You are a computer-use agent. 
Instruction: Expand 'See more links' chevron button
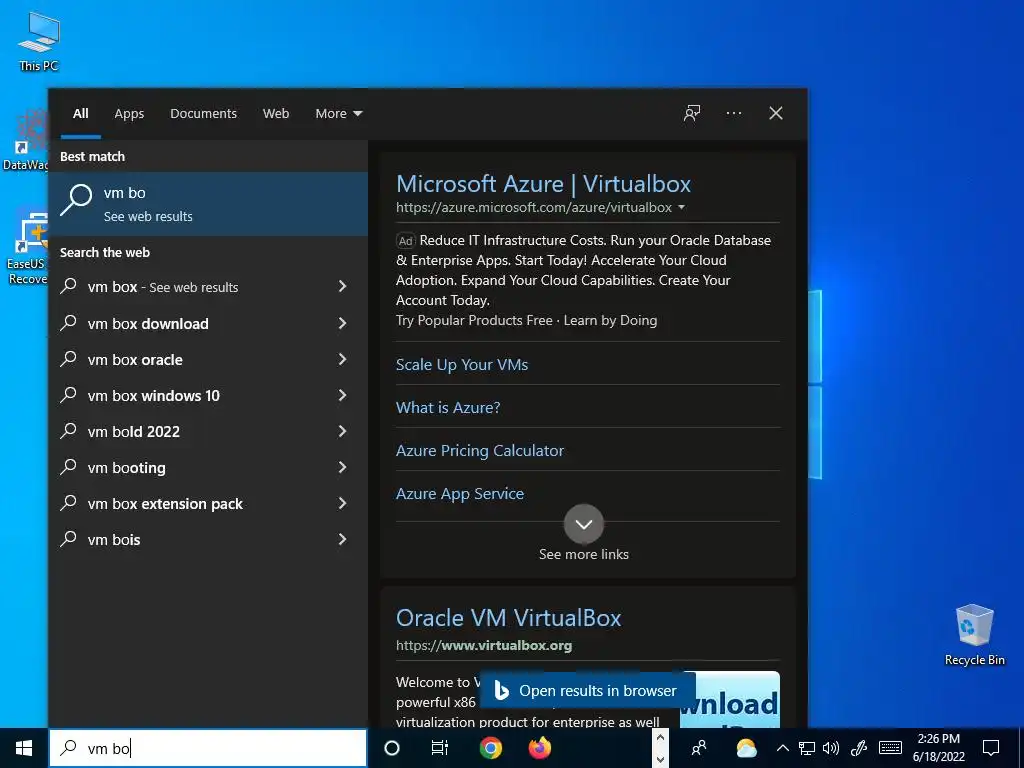point(584,524)
